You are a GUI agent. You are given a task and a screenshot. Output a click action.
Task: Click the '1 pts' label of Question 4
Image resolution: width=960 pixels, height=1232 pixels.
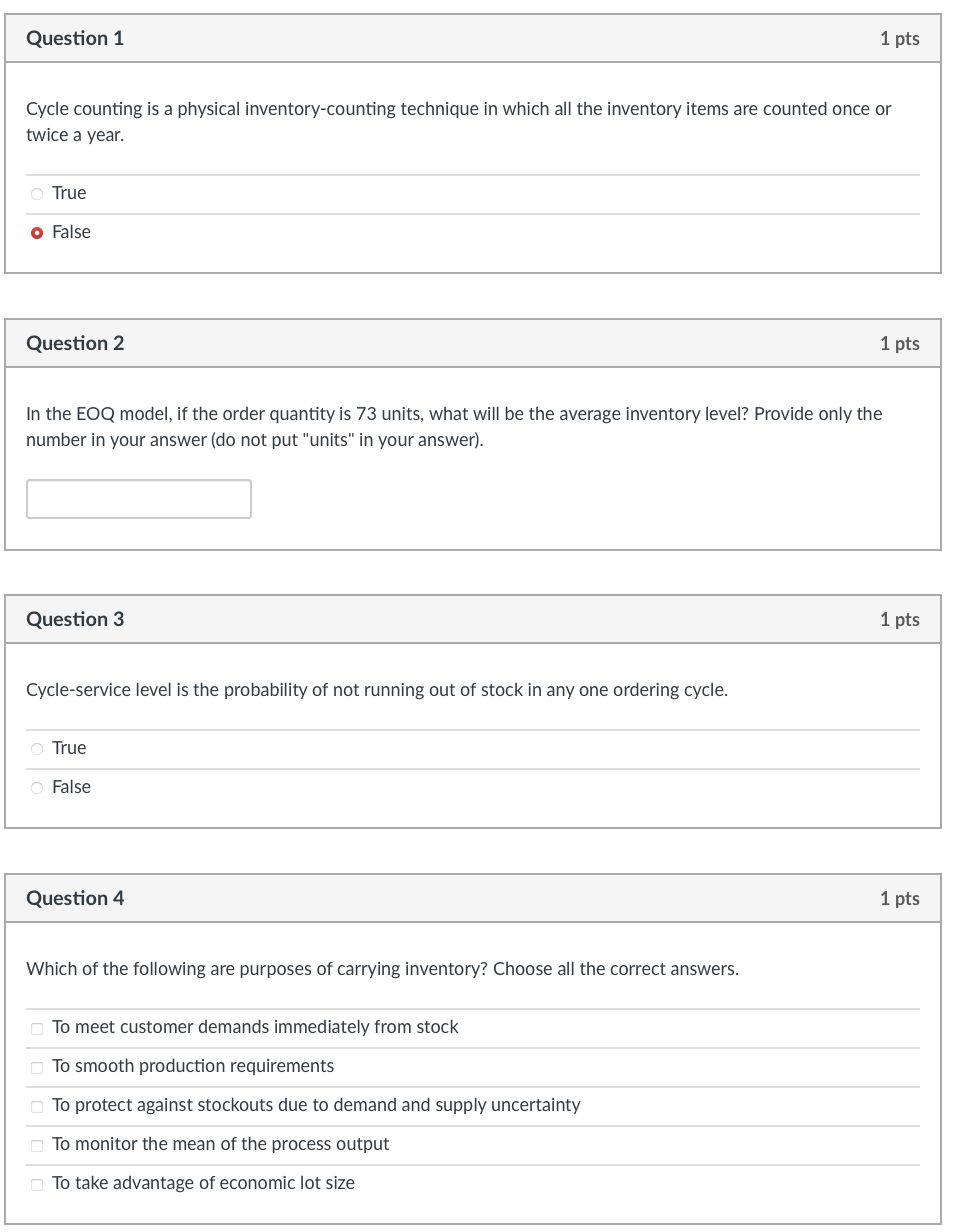click(899, 899)
